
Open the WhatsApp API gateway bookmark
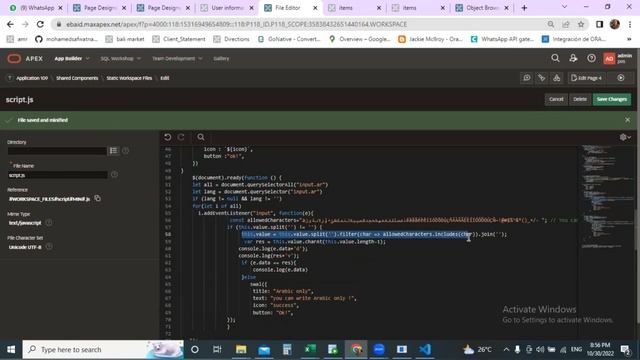(502, 39)
